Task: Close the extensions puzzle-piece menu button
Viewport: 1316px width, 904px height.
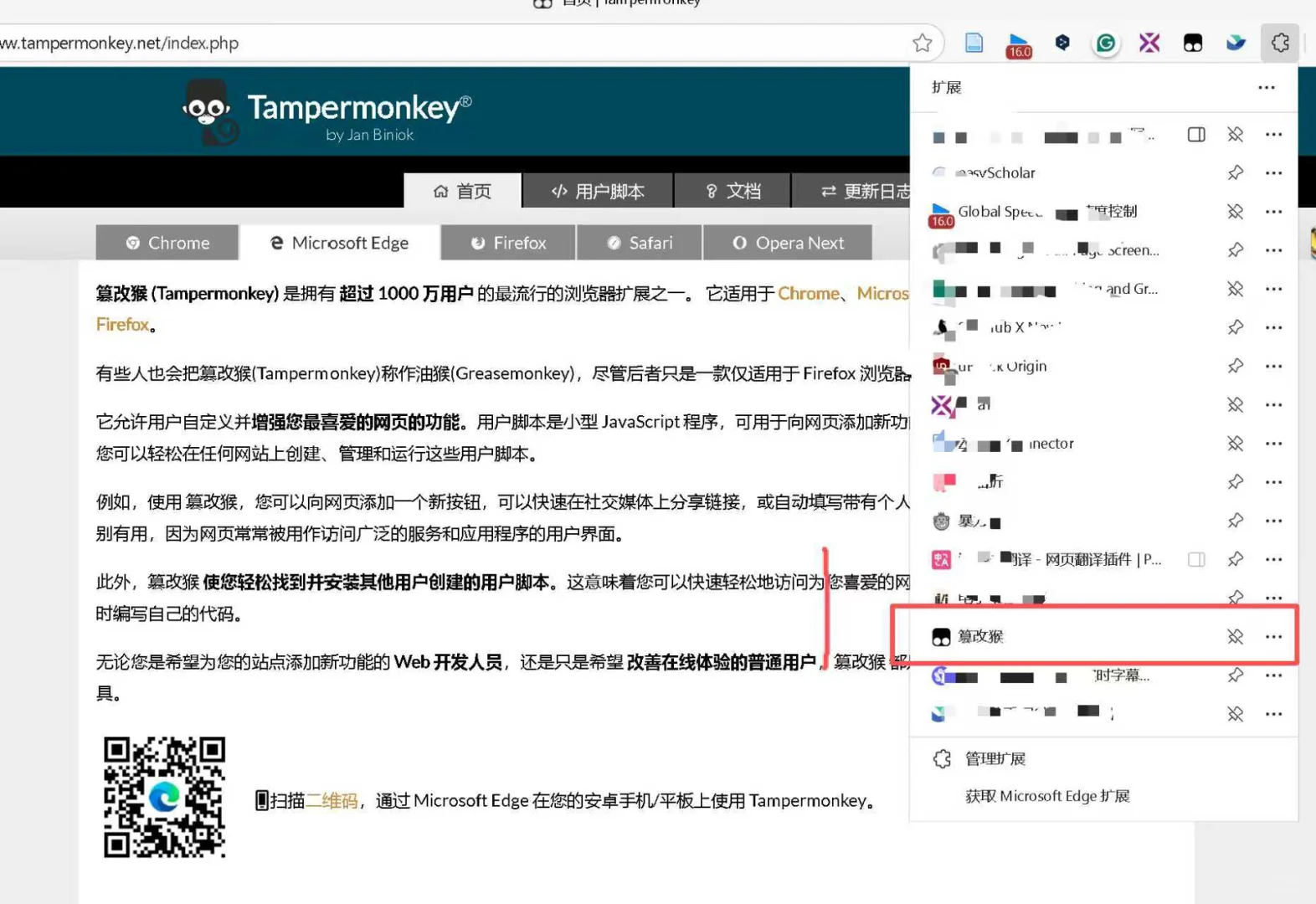Action: tap(1280, 43)
